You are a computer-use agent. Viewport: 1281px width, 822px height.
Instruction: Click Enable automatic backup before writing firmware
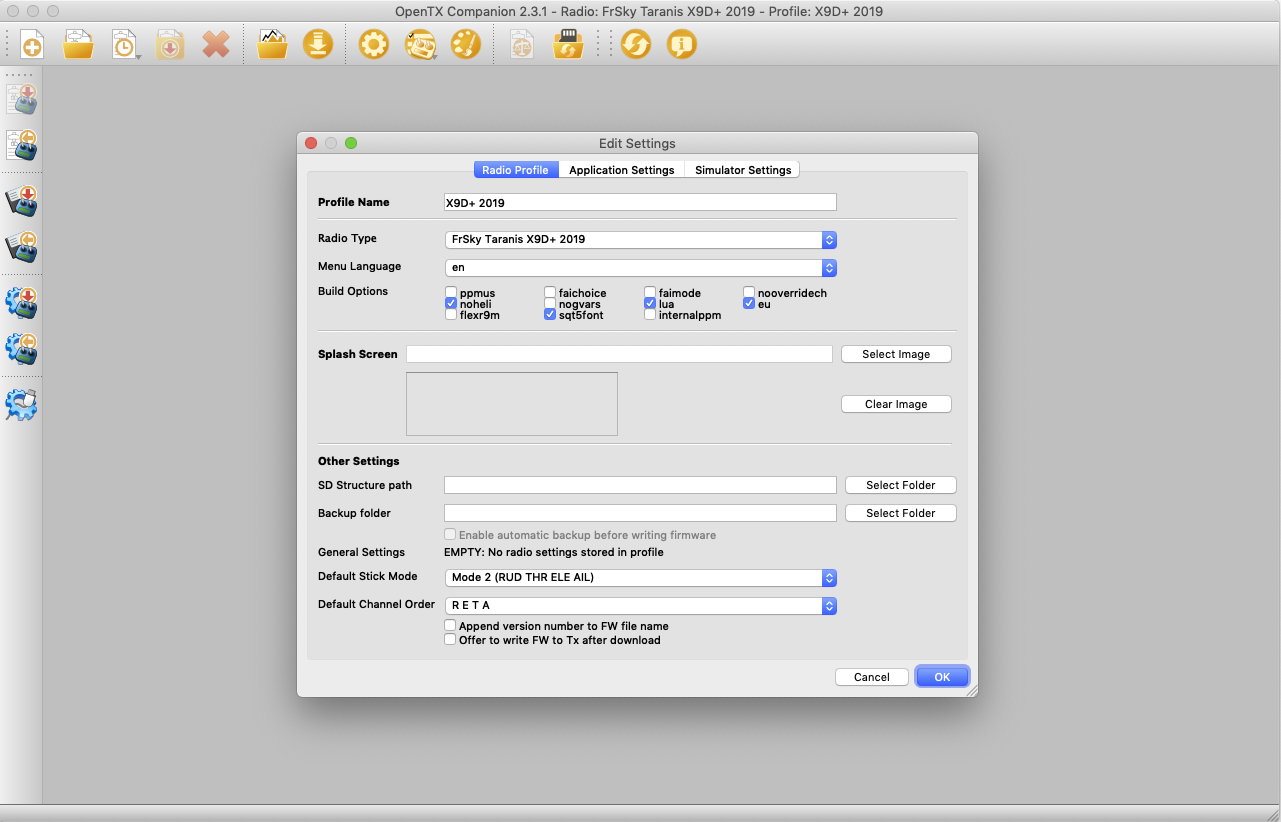tap(450, 535)
